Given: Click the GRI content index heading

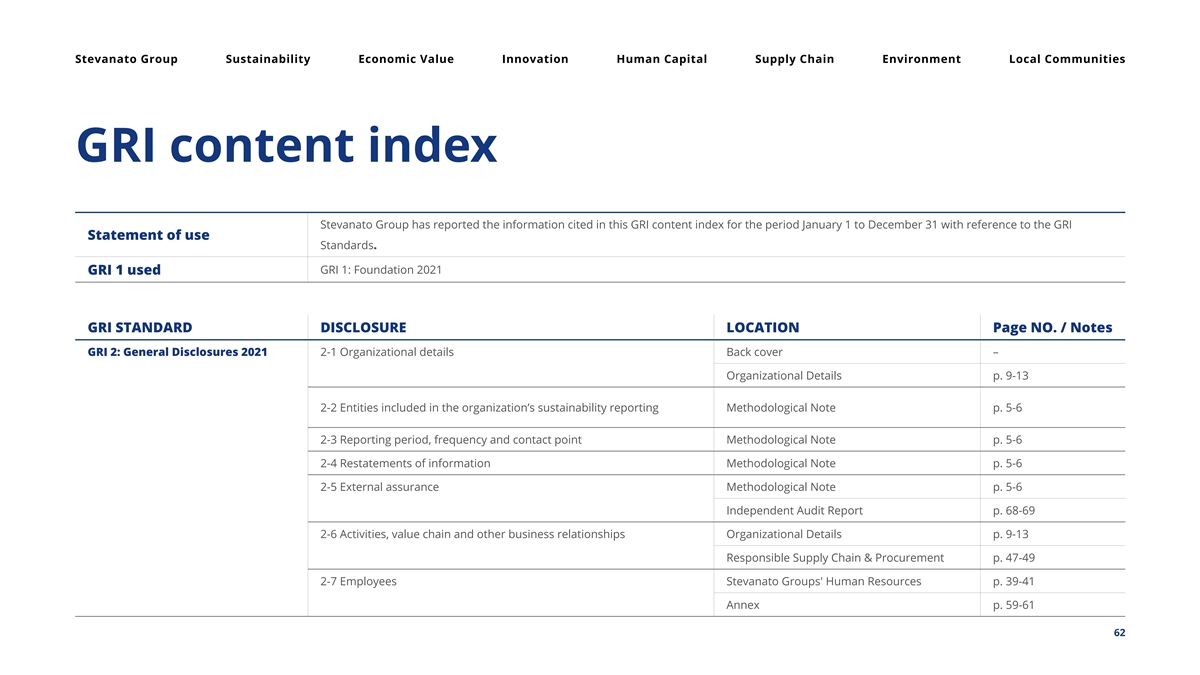Looking at the screenshot, I should [286, 146].
